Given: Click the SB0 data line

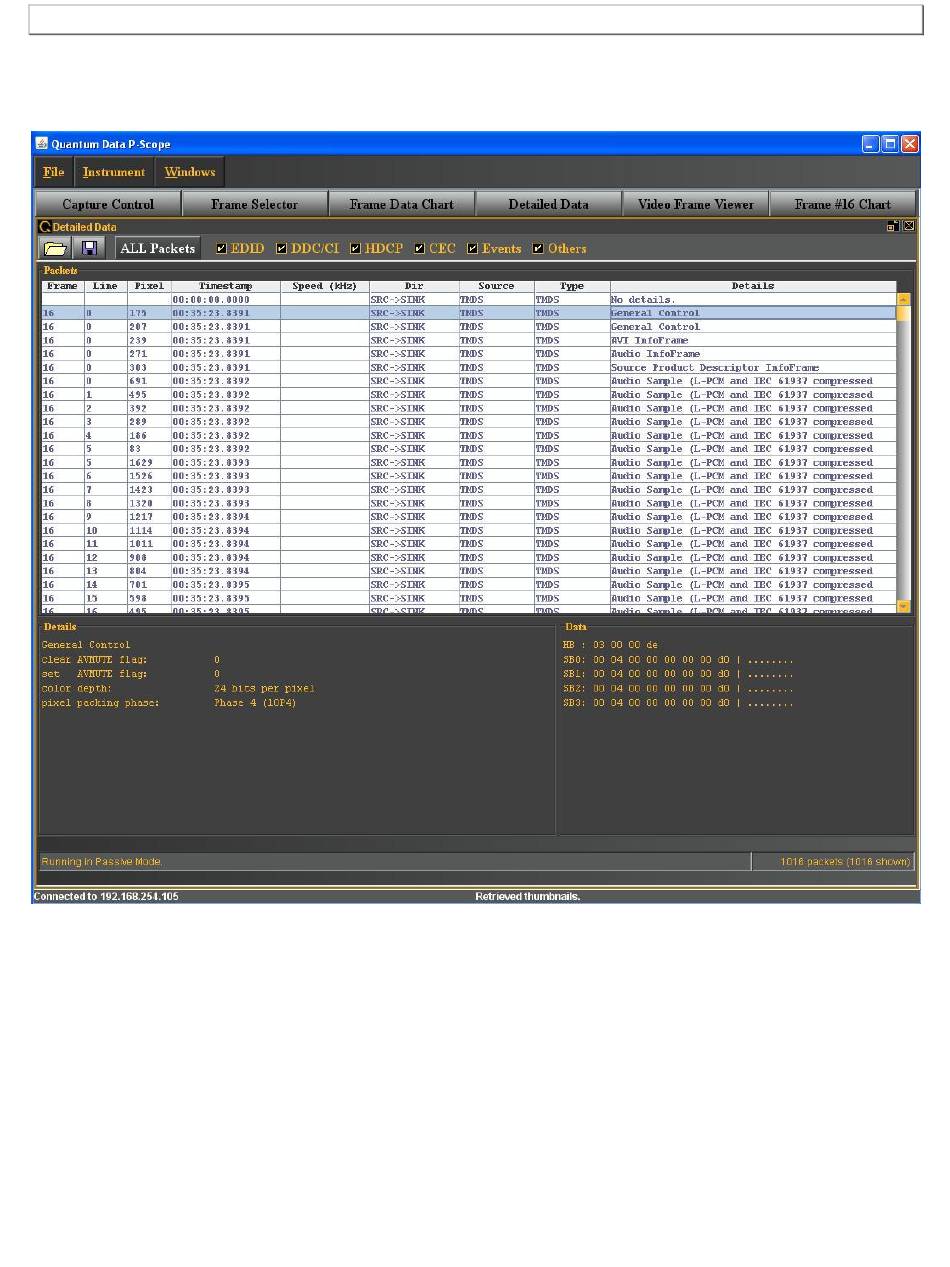Looking at the screenshot, I should point(678,660).
